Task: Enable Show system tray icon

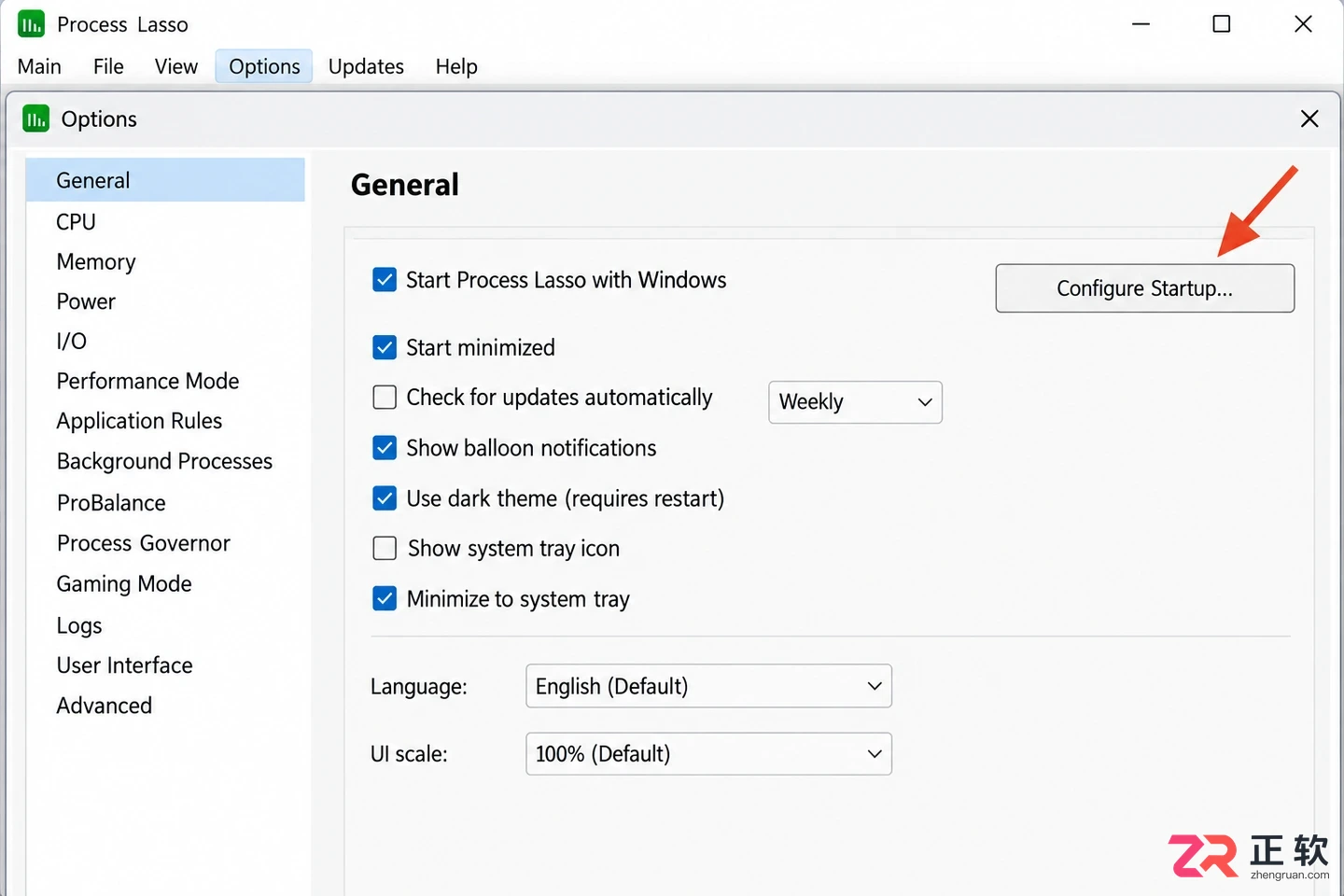Action: tap(385, 548)
